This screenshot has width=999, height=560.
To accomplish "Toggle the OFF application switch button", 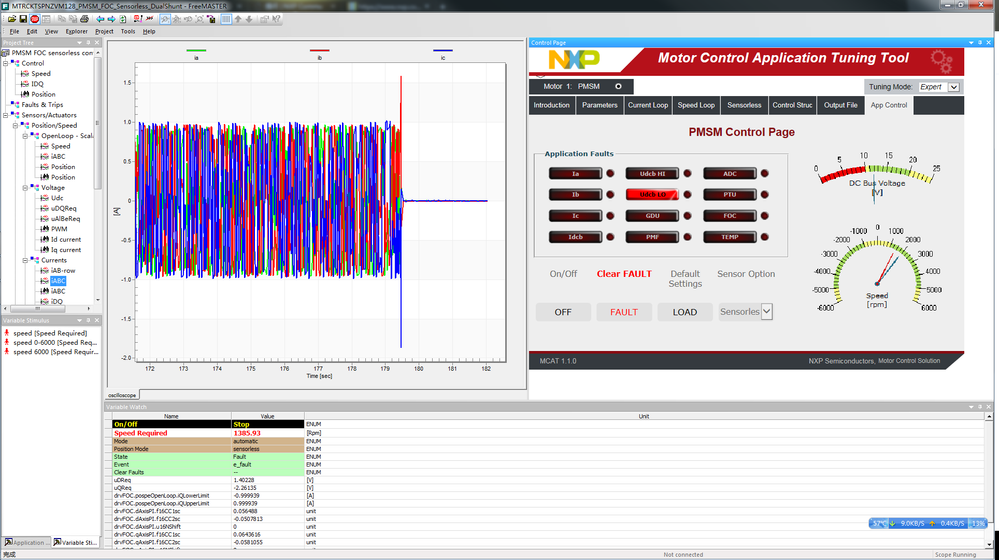I will point(563,312).
